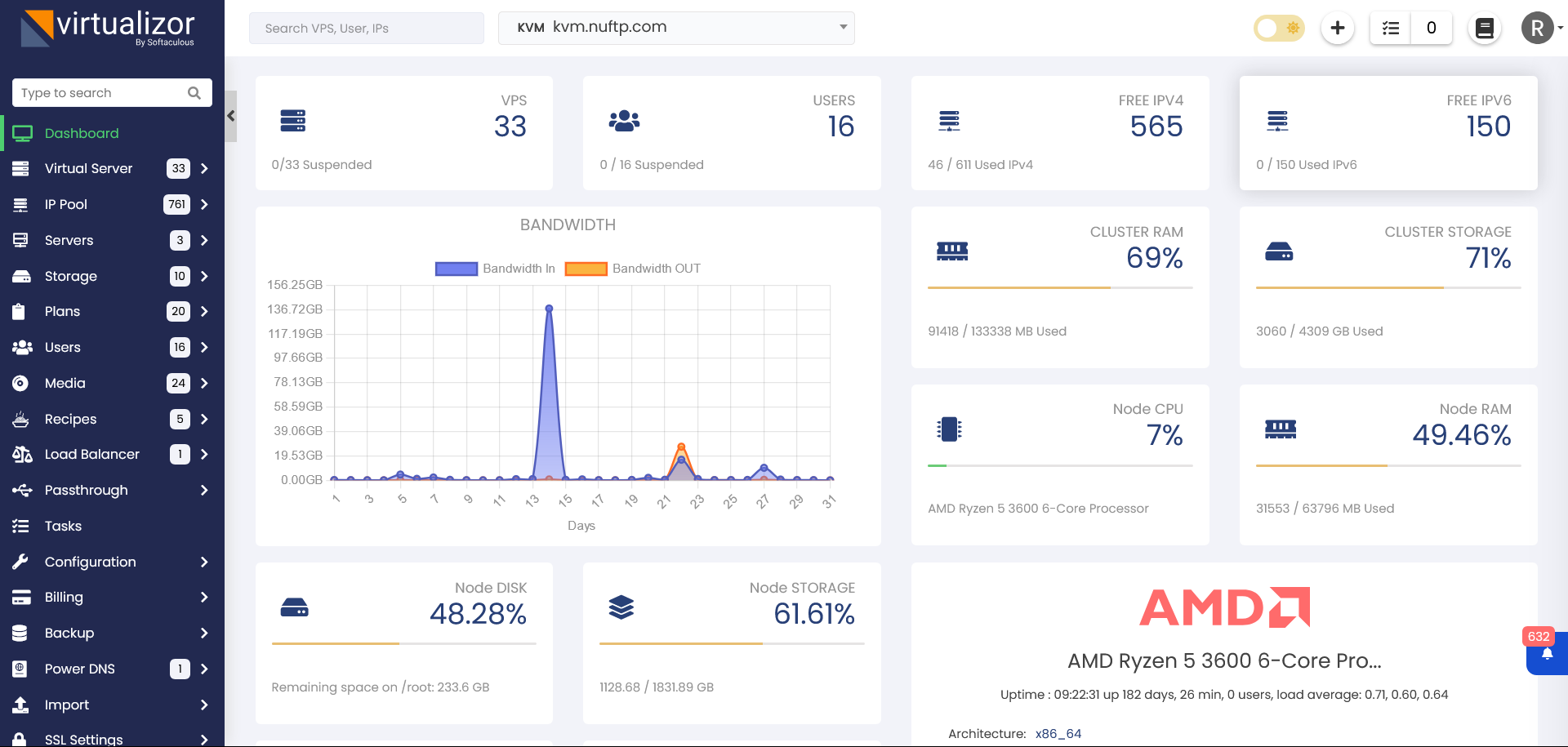The height and width of the screenshot is (747, 1568).
Task: Open the R user profile menu
Action: coord(1539,29)
